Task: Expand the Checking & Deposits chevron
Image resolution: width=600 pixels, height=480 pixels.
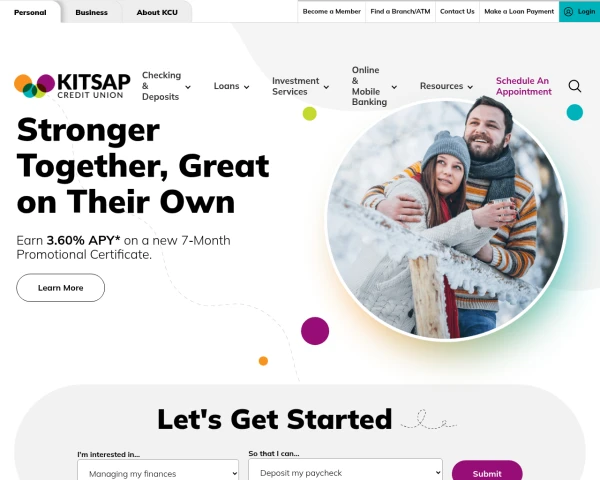Action: tap(188, 87)
